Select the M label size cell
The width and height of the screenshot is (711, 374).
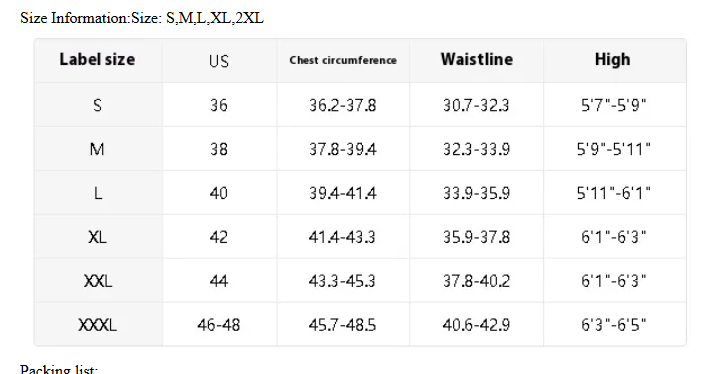97,149
